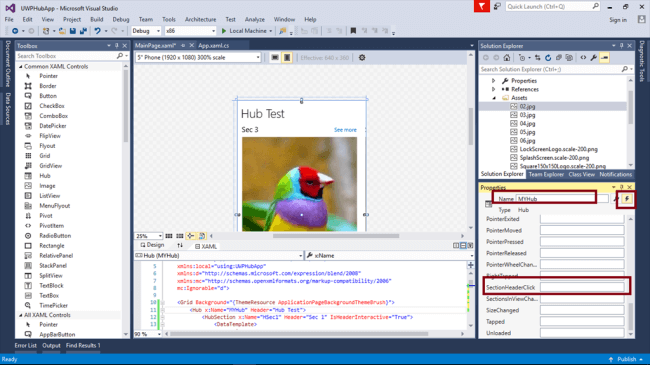Collapse Common XAML Controls group
Image resolution: width=650 pixels, height=365 pixels.
tap(21, 66)
